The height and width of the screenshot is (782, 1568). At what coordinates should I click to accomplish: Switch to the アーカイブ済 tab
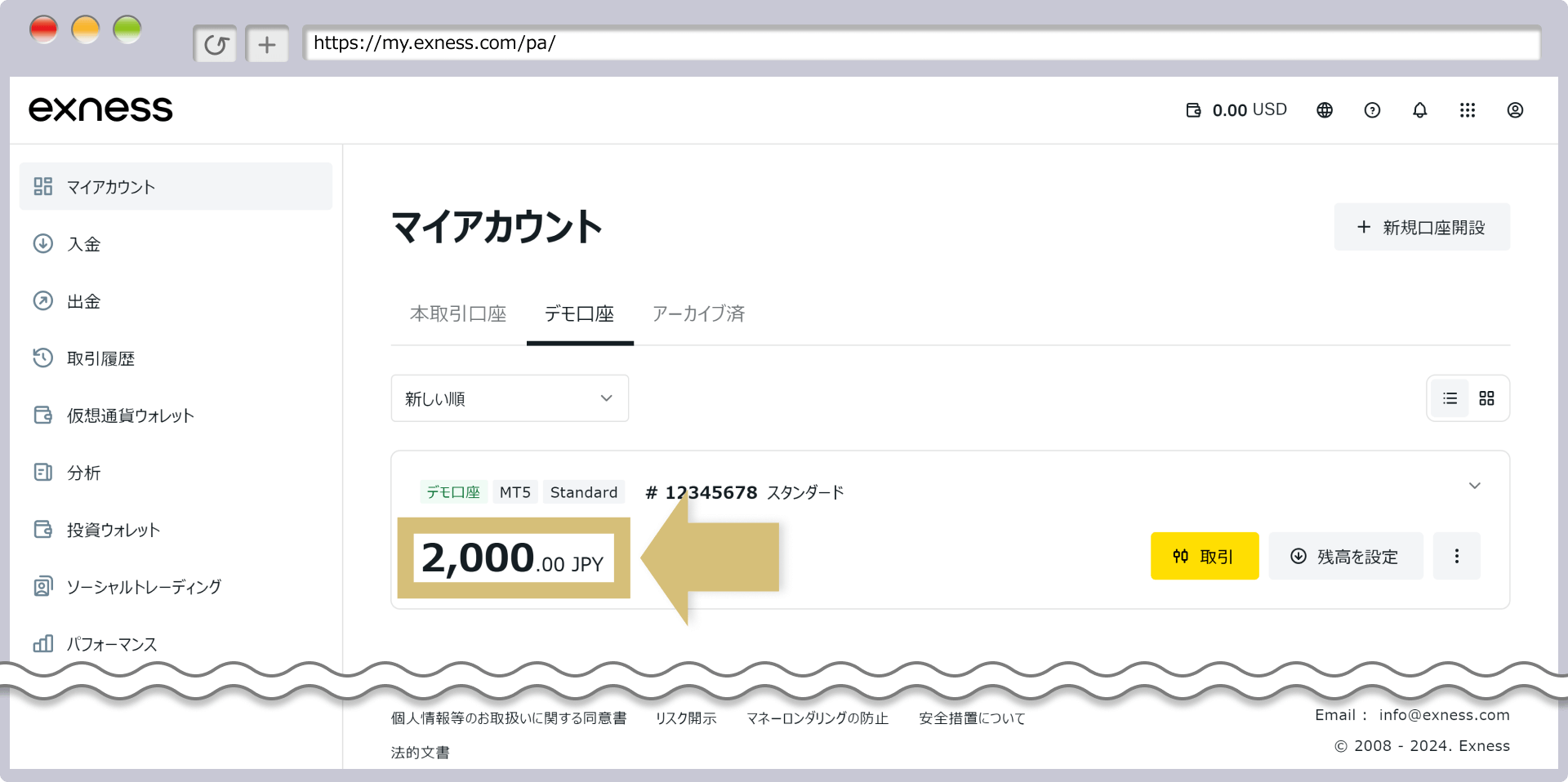coord(699,313)
